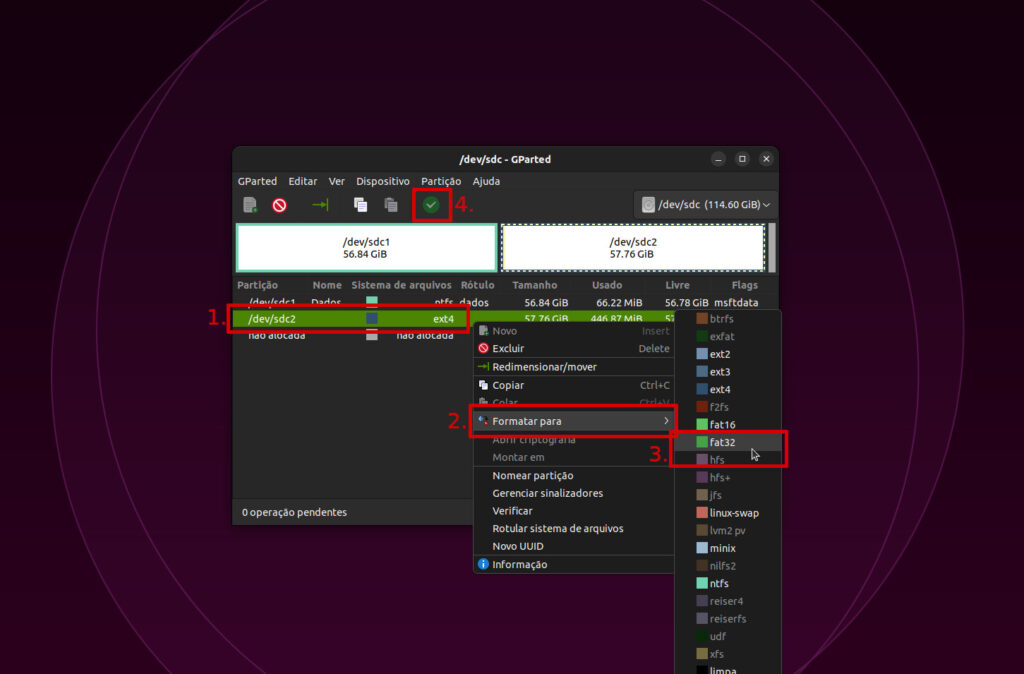Select jfs in the format submenu
This screenshot has width=1024, height=674.
[728, 495]
